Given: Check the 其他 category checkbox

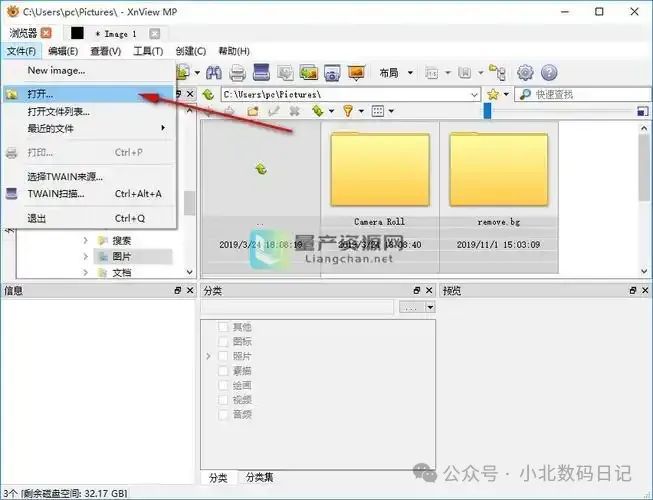Looking at the screenshot, I should click(224, 327).
